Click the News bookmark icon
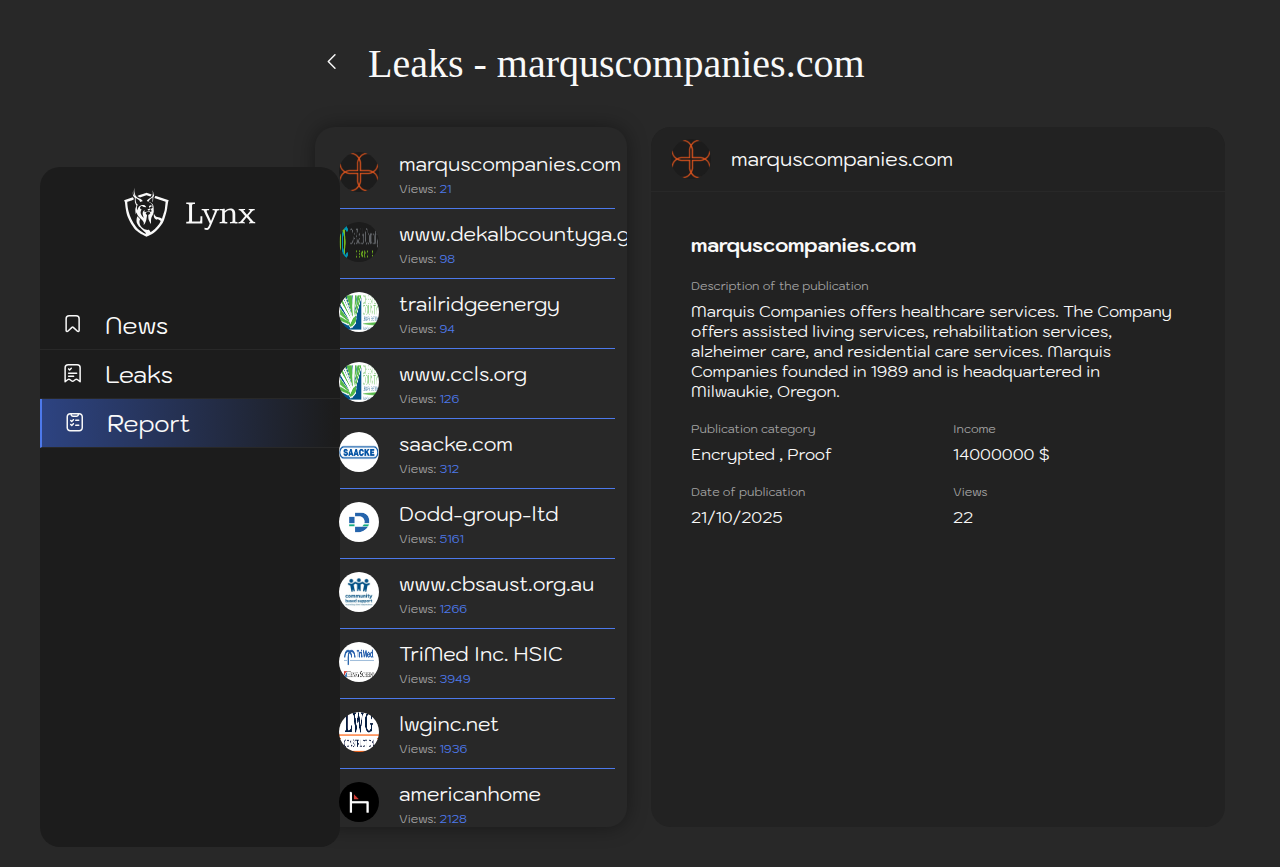The height and width of the screenshot is (867, 1280). point(73,324)
